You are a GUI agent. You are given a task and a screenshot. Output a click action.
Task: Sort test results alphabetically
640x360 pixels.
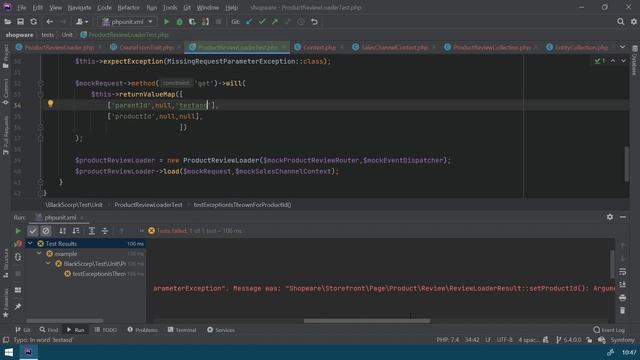[62, 231]
